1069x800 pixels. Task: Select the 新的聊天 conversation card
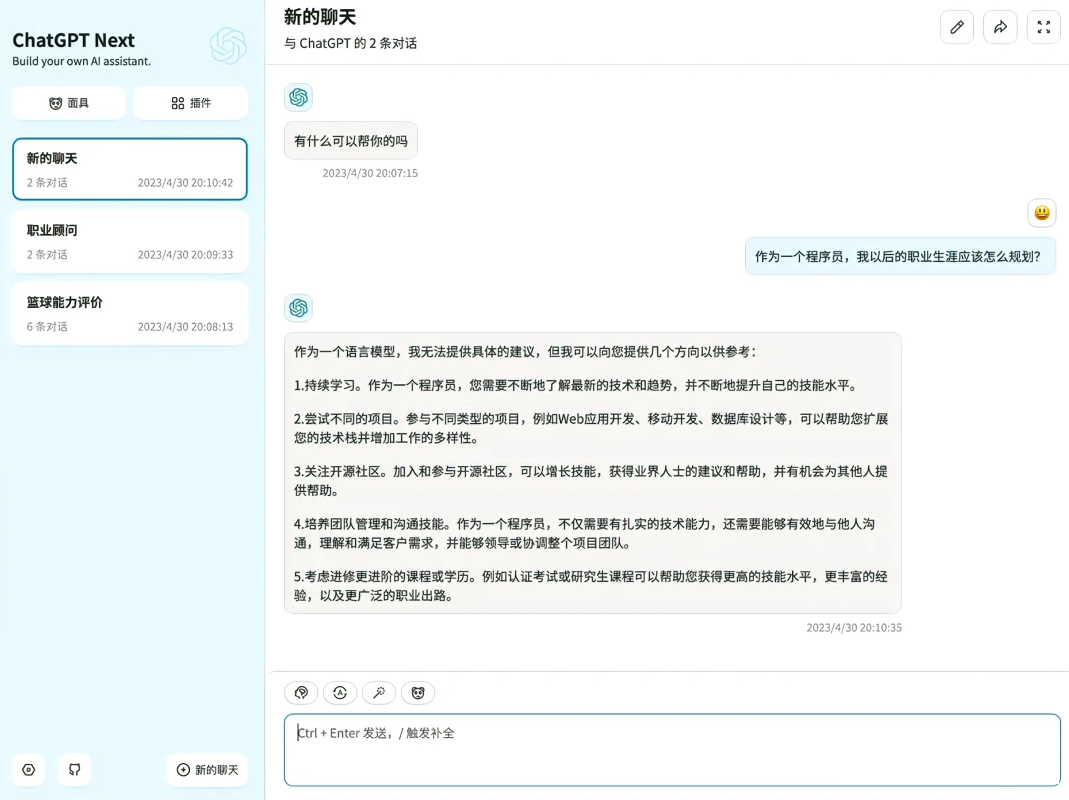click(x=130, y=169)
